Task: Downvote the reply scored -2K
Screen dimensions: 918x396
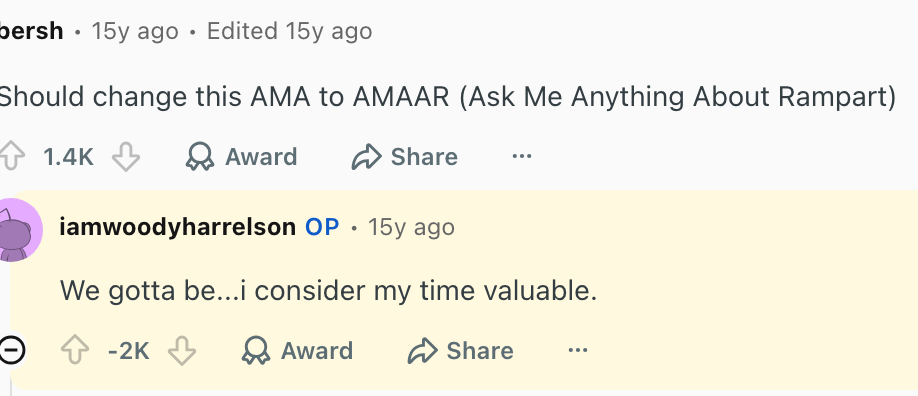Action: click(x=181, y=351)
